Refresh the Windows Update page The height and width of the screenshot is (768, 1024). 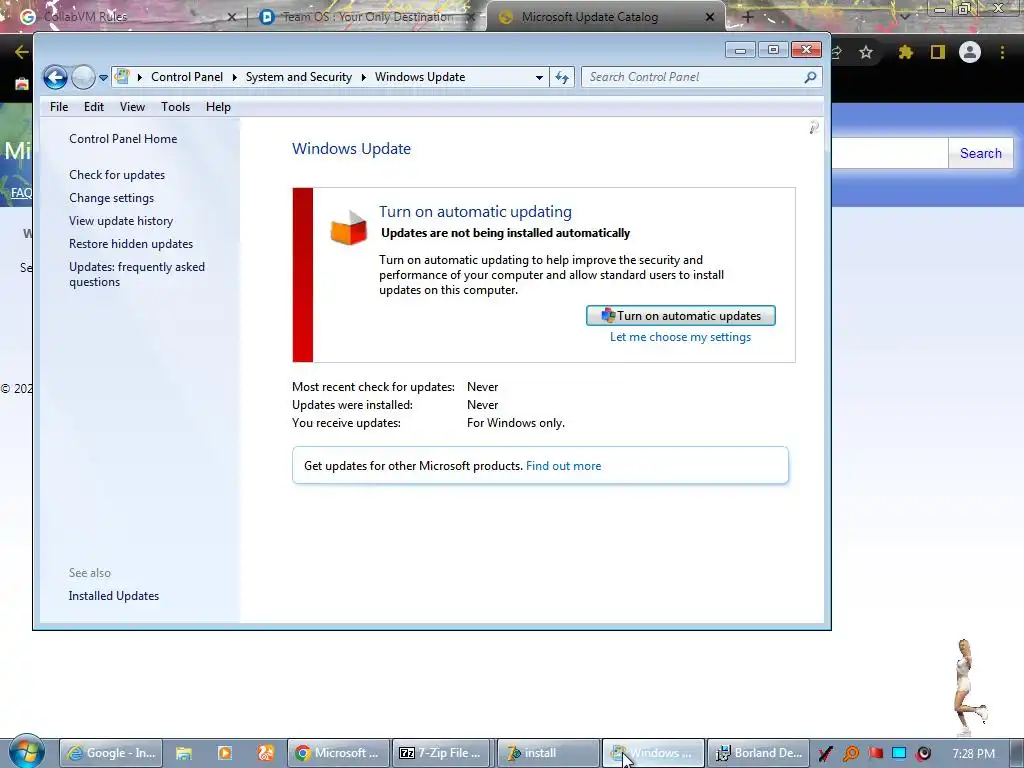click(562, 77)
